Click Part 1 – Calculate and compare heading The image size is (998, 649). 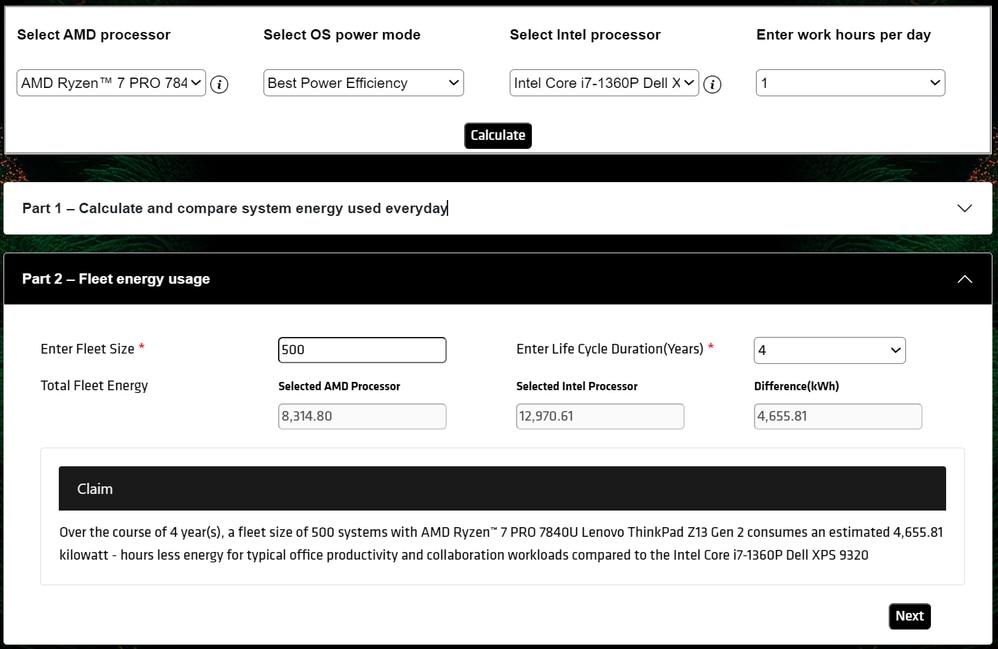click(x=235, y=208)
